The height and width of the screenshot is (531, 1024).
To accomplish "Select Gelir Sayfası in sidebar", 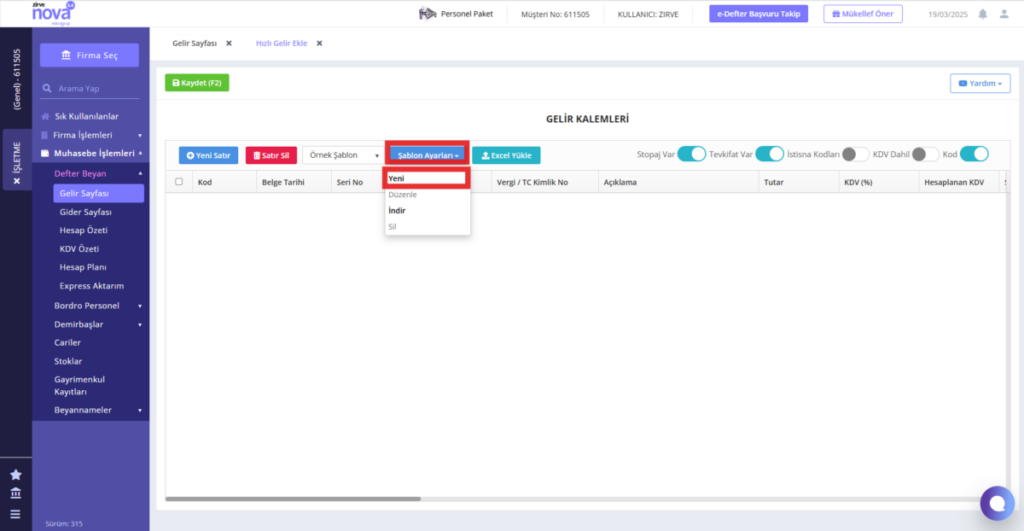I will click(98, 193).
